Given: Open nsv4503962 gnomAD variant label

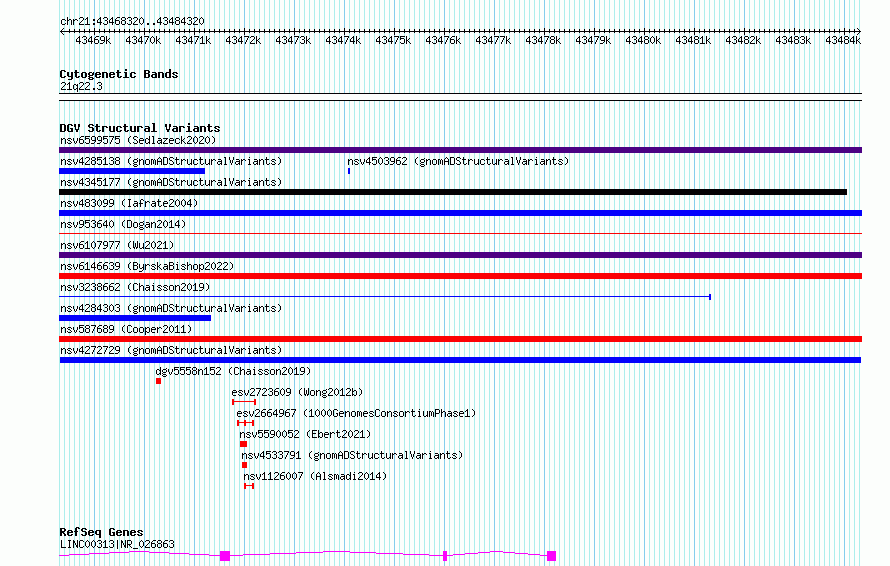Looking at the screenshot, I should (458, 161).
